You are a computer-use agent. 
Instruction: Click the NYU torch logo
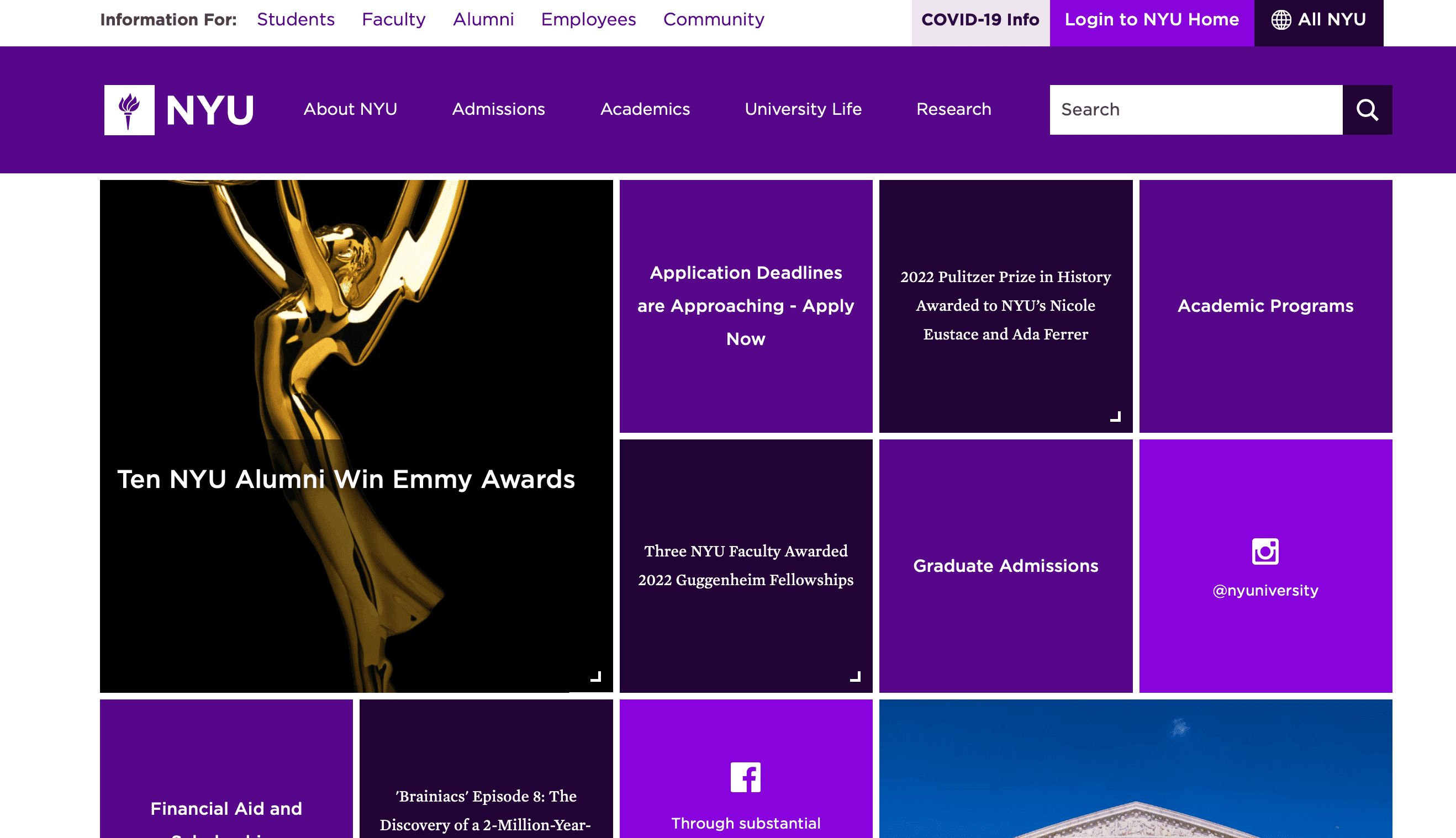tap(129, 110)
